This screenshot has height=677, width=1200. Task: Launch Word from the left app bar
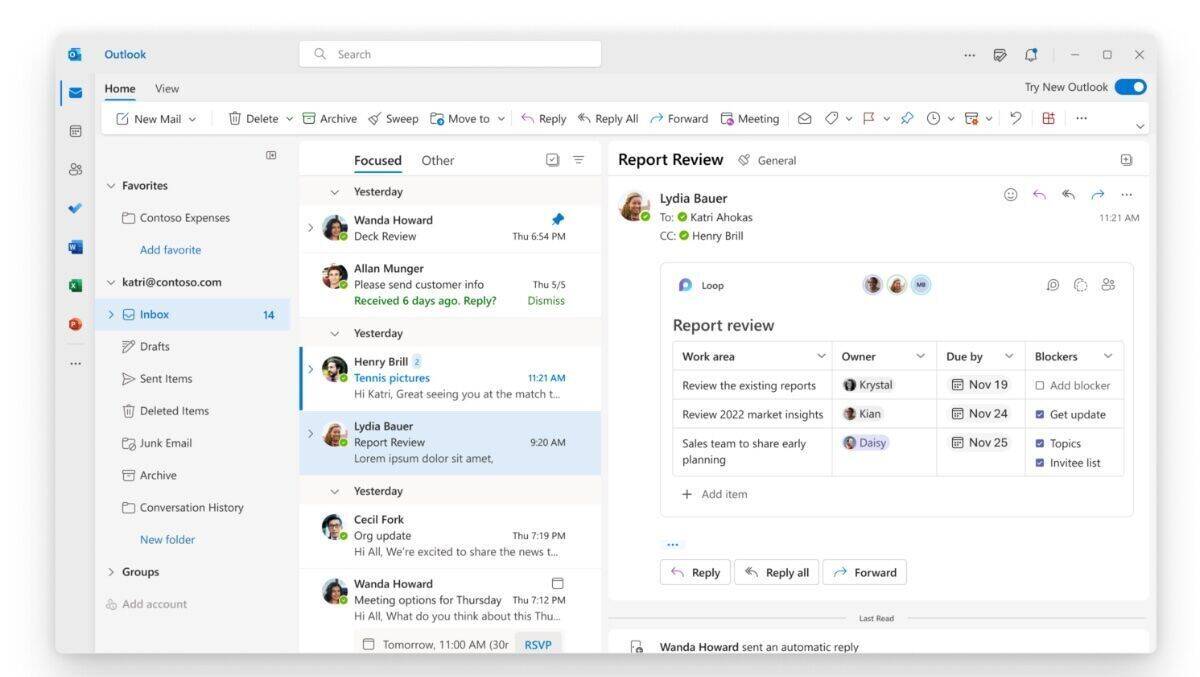(x=75, y=247)
